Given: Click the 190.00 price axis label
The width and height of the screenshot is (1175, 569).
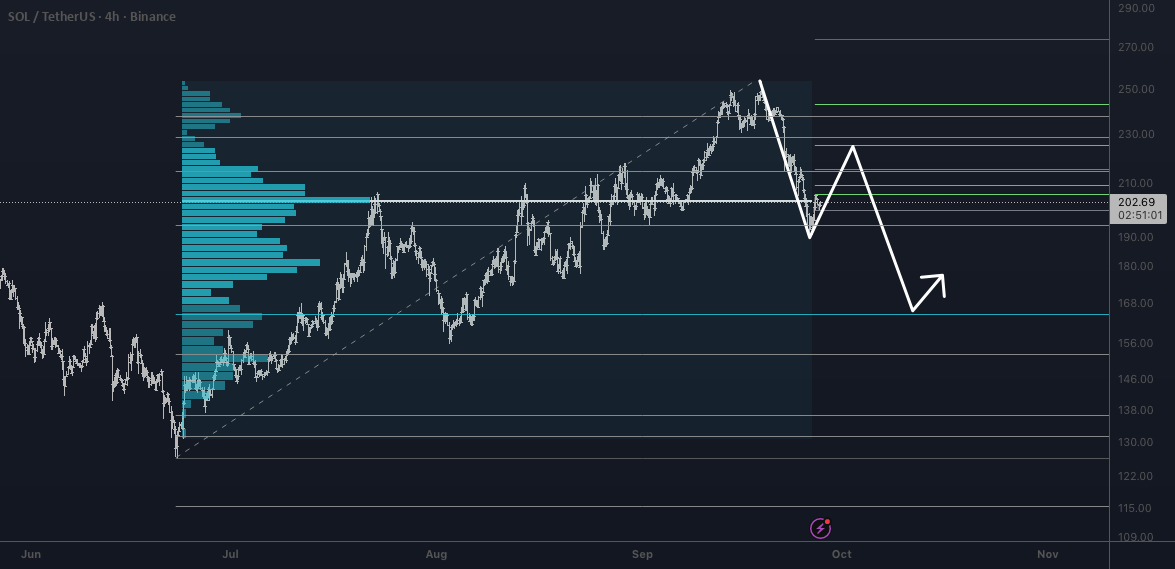Looking at the screenshot, I should 1136,237.
